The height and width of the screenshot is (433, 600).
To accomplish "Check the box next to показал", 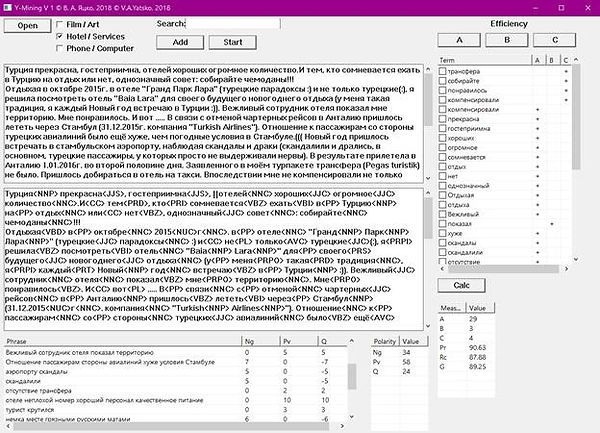I will point(442,224).
